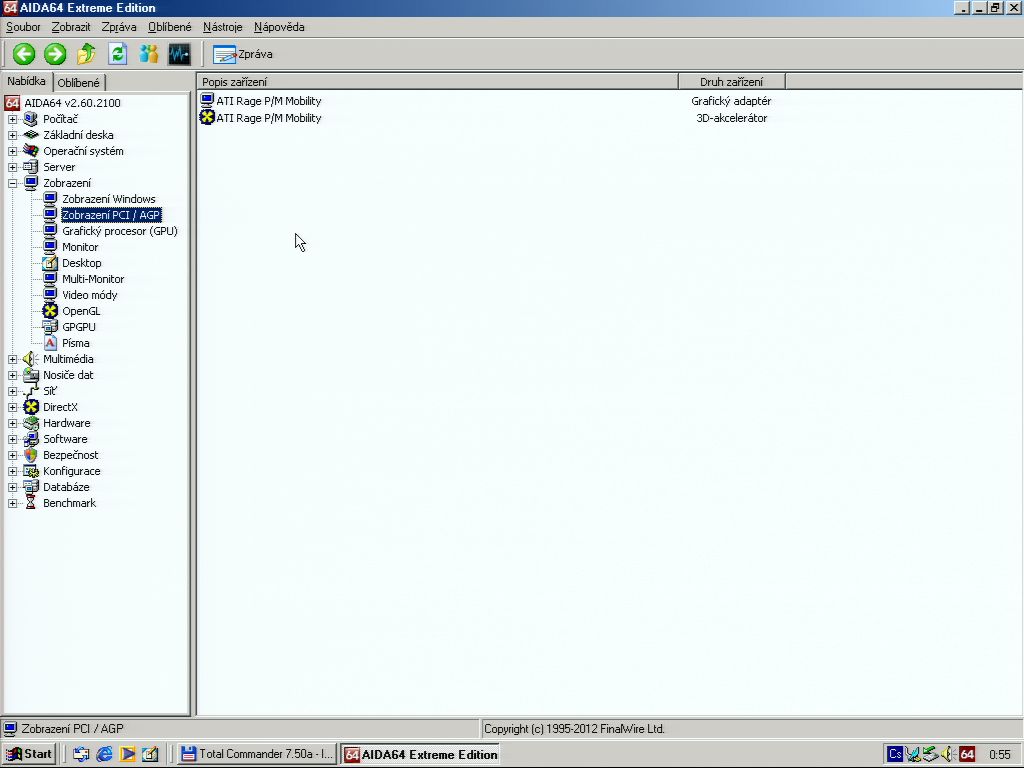Expand the Nosiče dat tree node
This screenshot has height=768, width=1024.
pyautogui.click(x=12, y=375)
